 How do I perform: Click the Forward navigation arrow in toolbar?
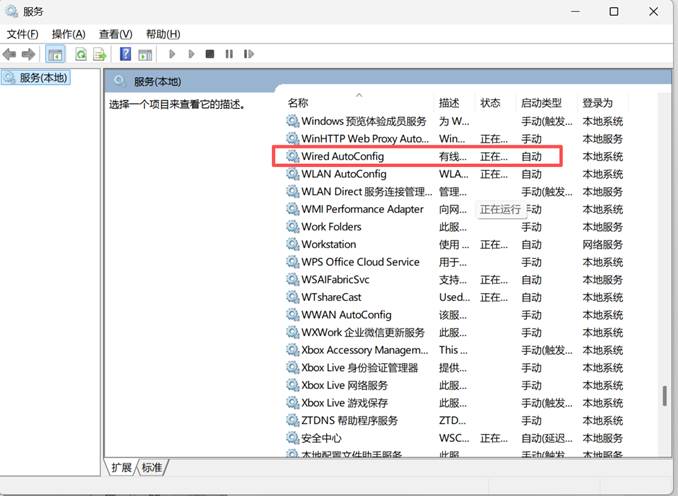click(28, 54)
